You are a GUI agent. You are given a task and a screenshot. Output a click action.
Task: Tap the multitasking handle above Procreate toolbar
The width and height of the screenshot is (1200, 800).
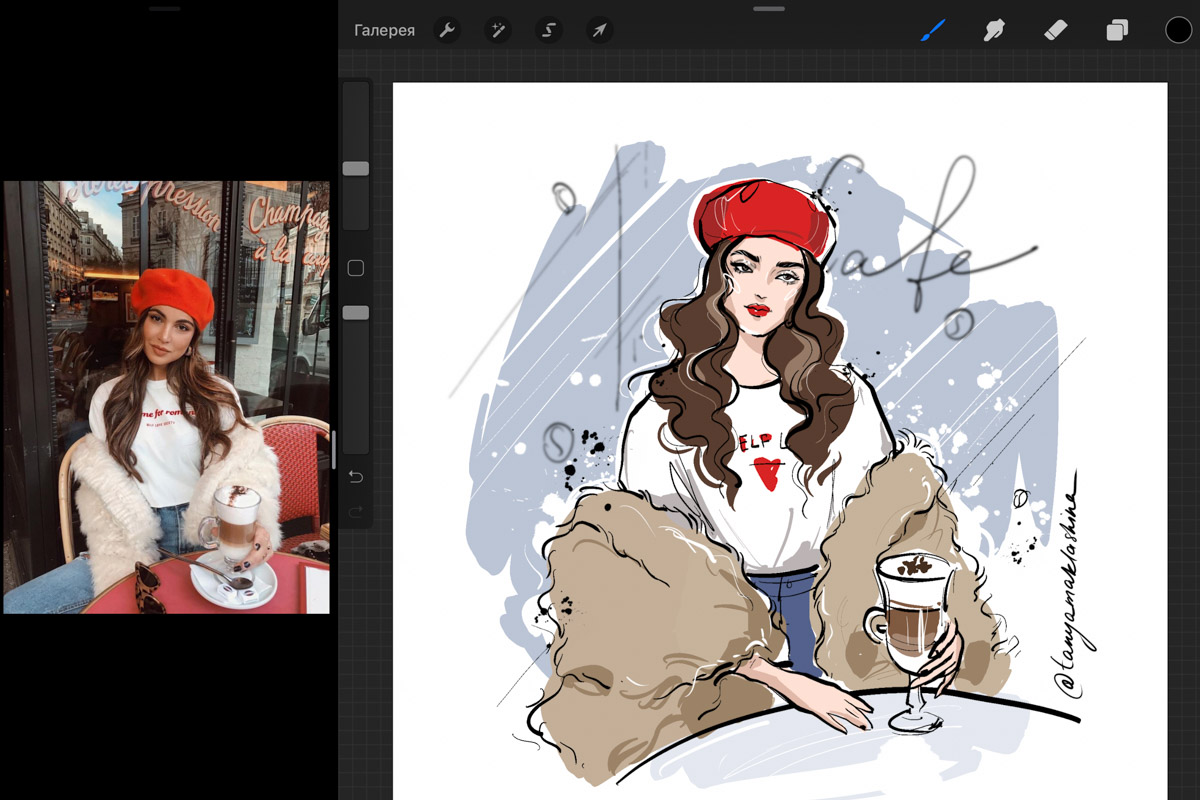pos(769,8)
